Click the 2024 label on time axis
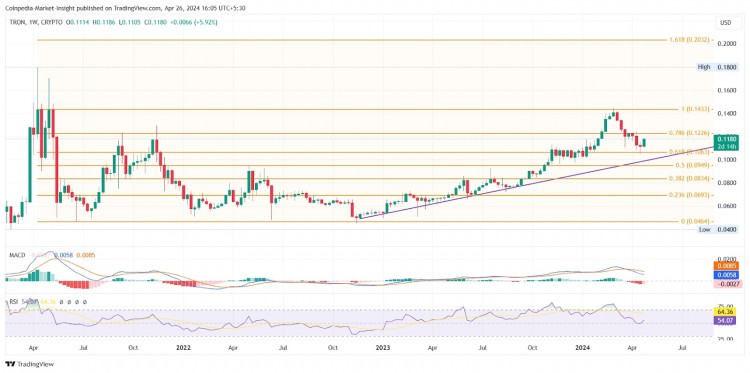The image size is (750, 373). pos(581,348)
